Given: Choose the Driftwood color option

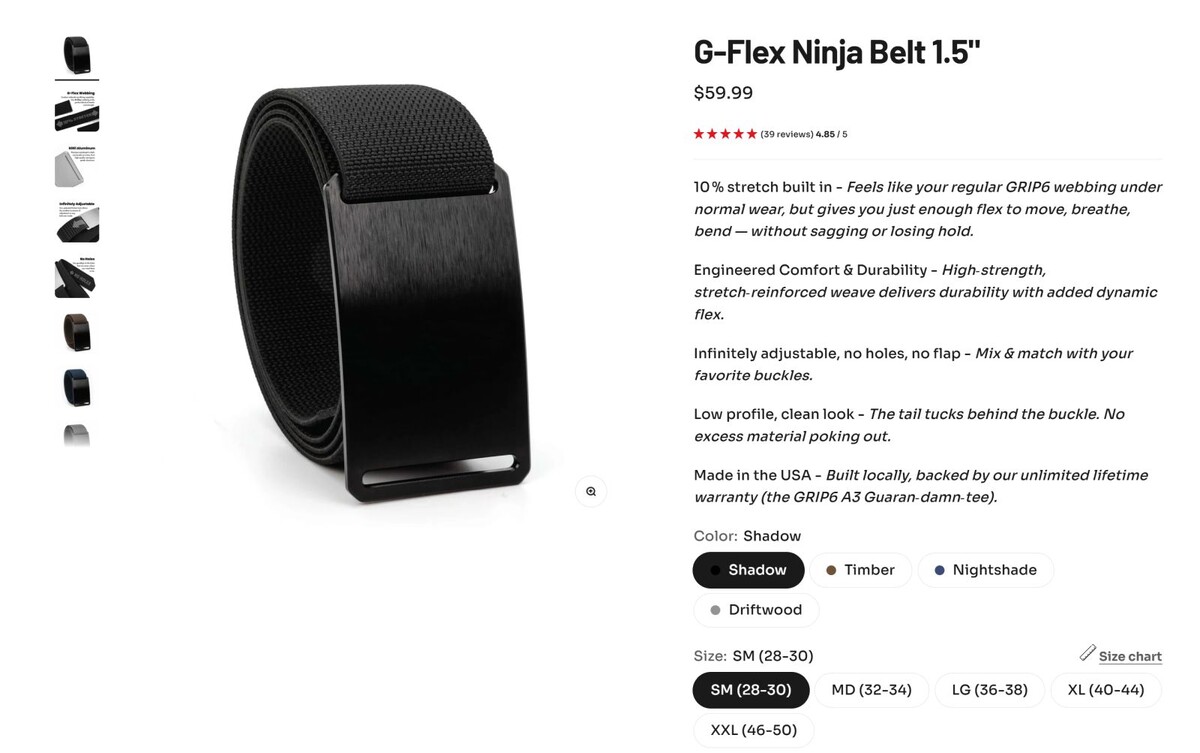Looking at the screenshot, I should [756, 610].
